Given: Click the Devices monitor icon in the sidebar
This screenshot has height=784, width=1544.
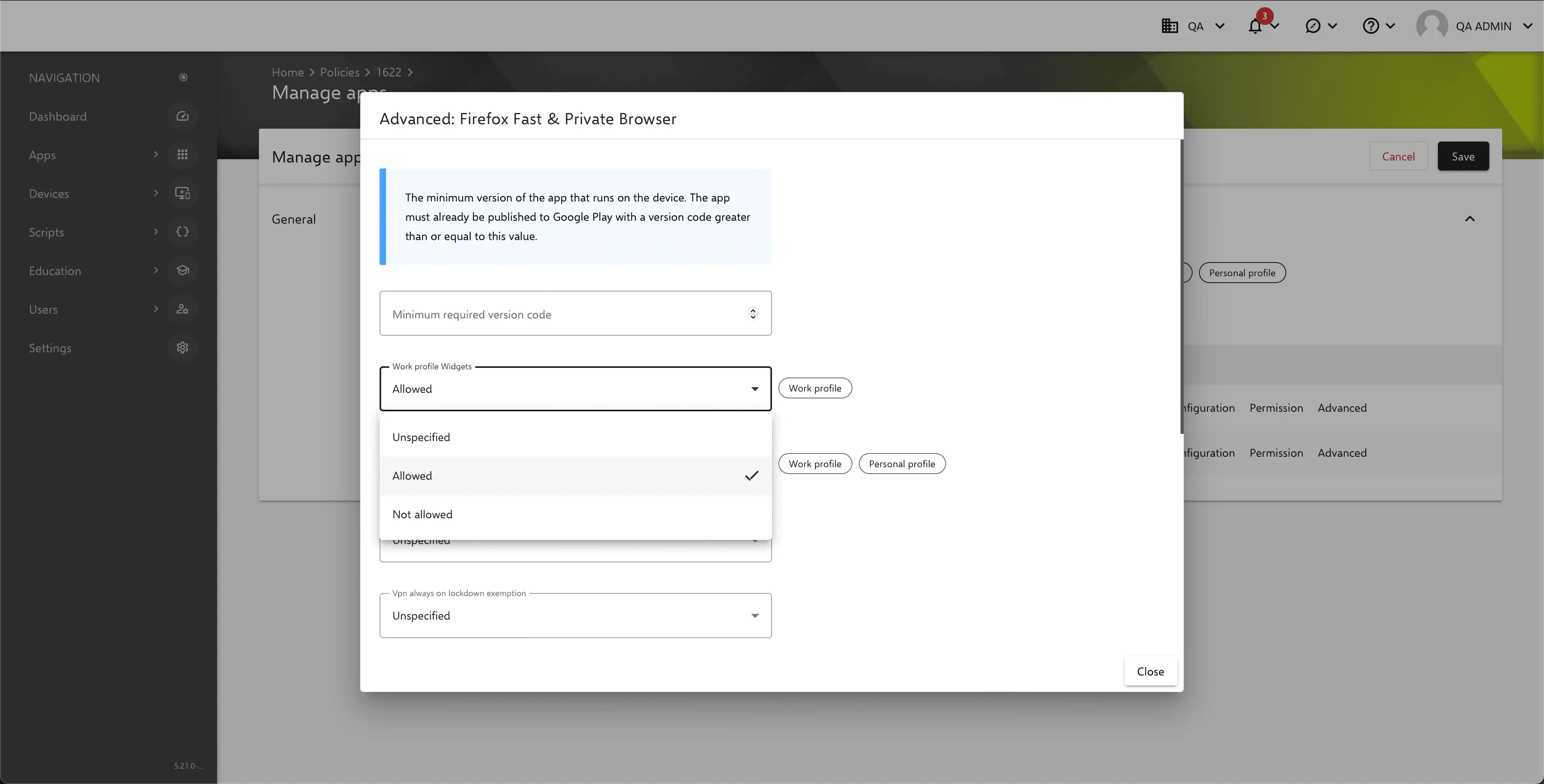Looking at the screenshot, I should pos(183,193).
